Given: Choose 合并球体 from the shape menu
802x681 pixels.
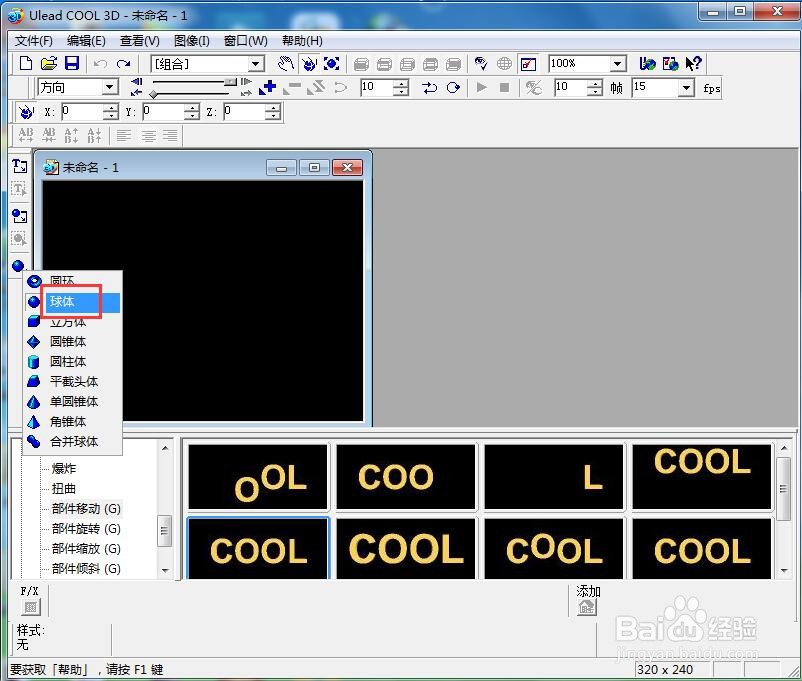Looking at the screenshot, I should click(72, 441).
